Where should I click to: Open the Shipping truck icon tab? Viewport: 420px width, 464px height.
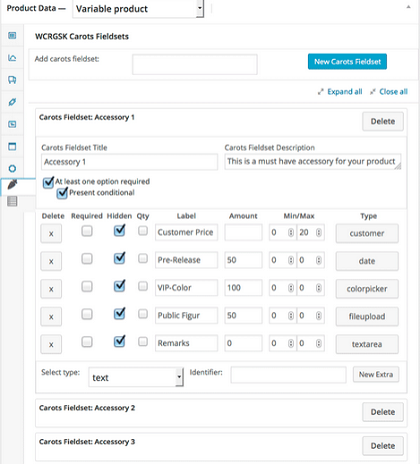tap(12, 80)
